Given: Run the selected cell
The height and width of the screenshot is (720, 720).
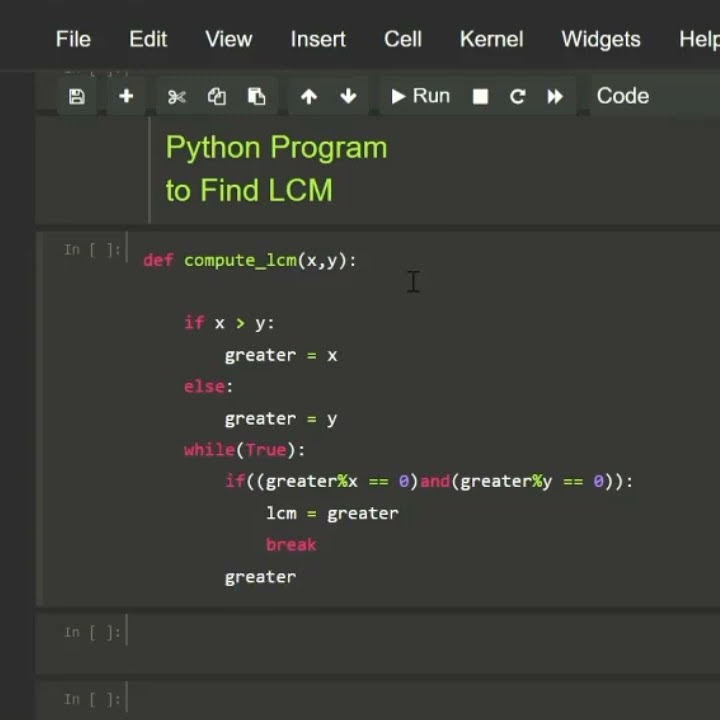Looking at the screenshot, I should (x=420, y=96).
